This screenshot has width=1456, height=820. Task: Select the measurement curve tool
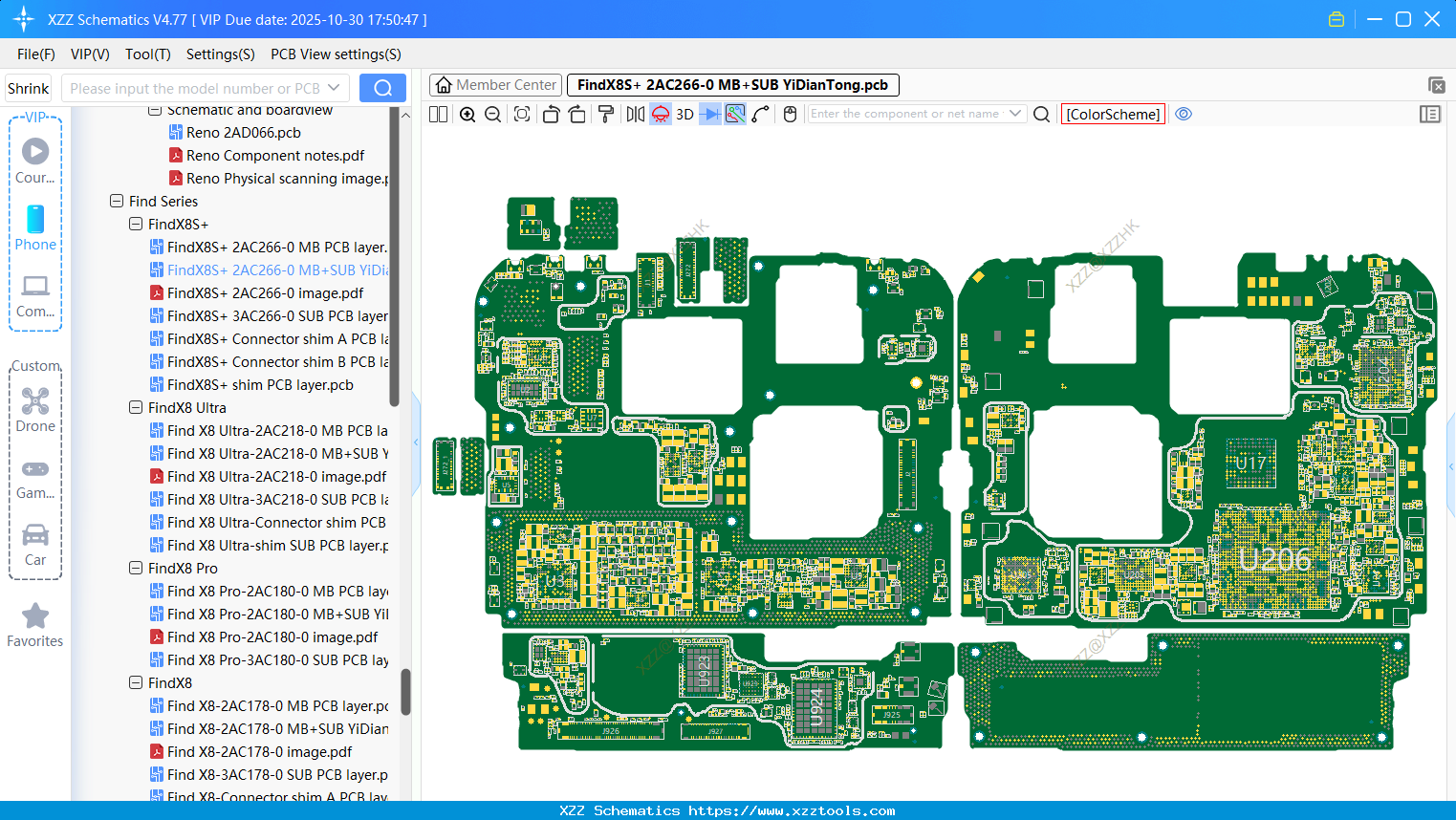point(760,114)
